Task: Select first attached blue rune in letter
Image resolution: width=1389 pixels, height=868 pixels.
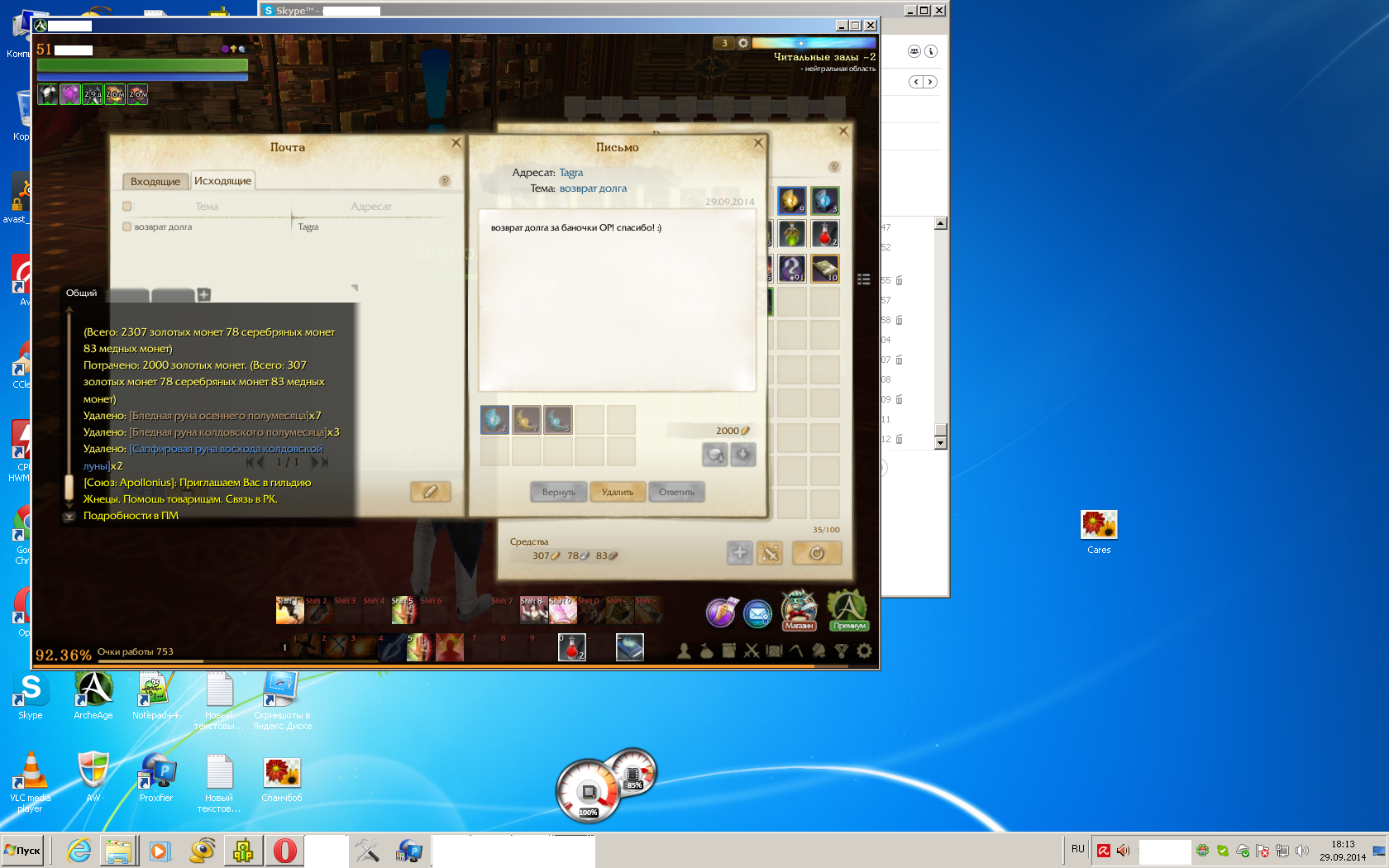Action: pos(494,420)
